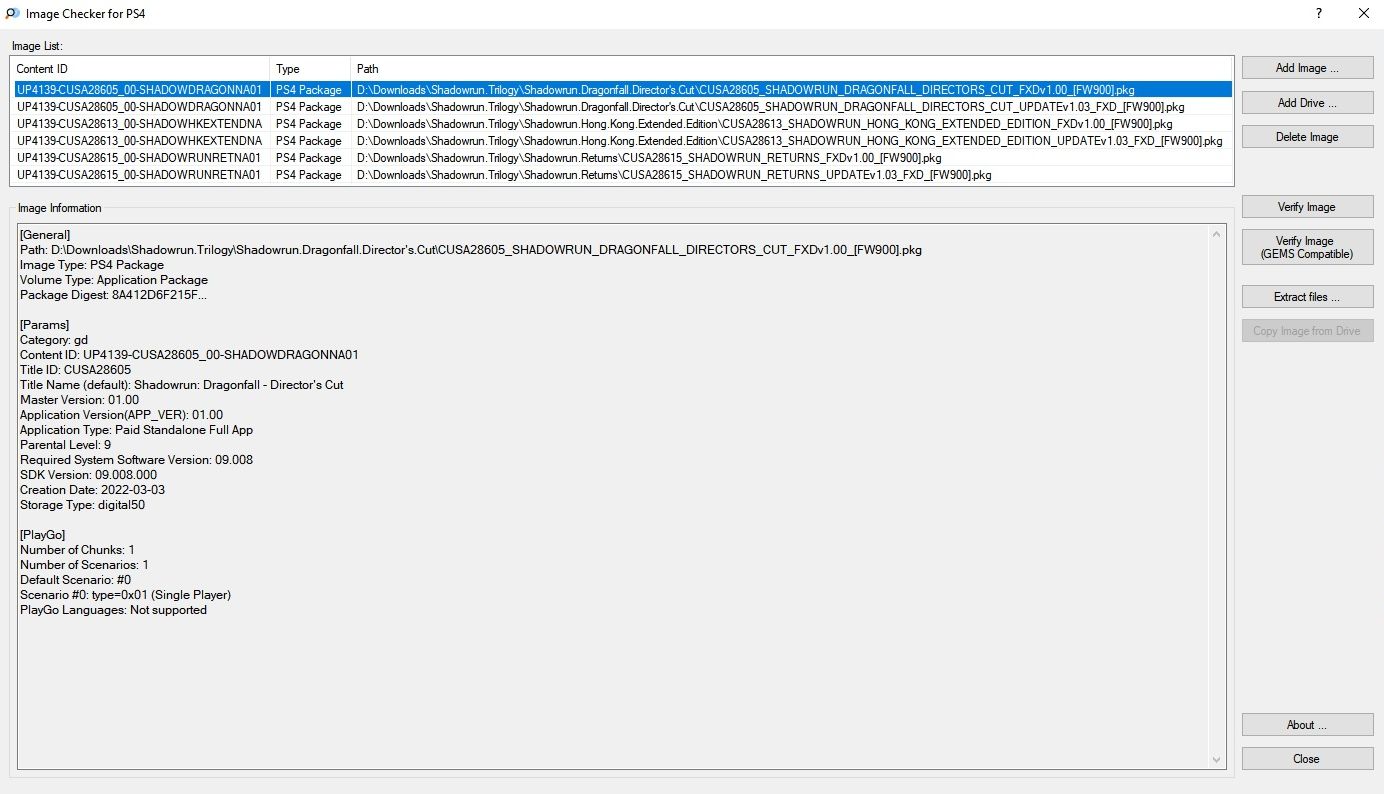Run Verify Image (GEMS Compatible)

tap(1307, 247)
